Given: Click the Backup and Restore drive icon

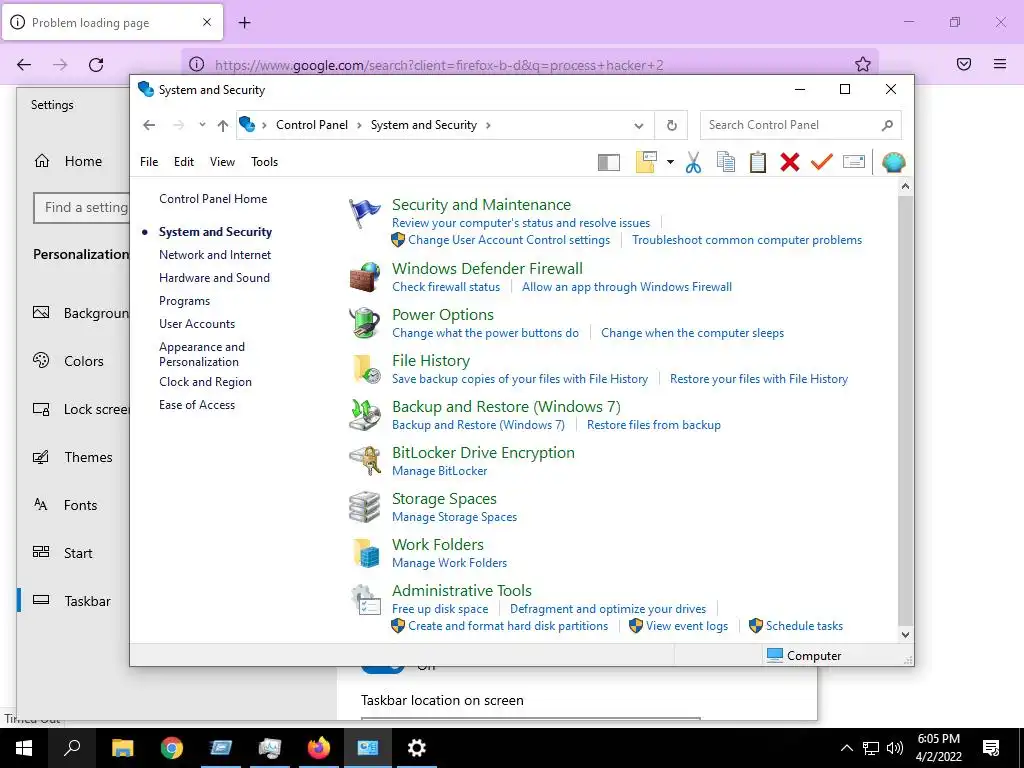Looking at the screenshot, I should tap(364, 415).
